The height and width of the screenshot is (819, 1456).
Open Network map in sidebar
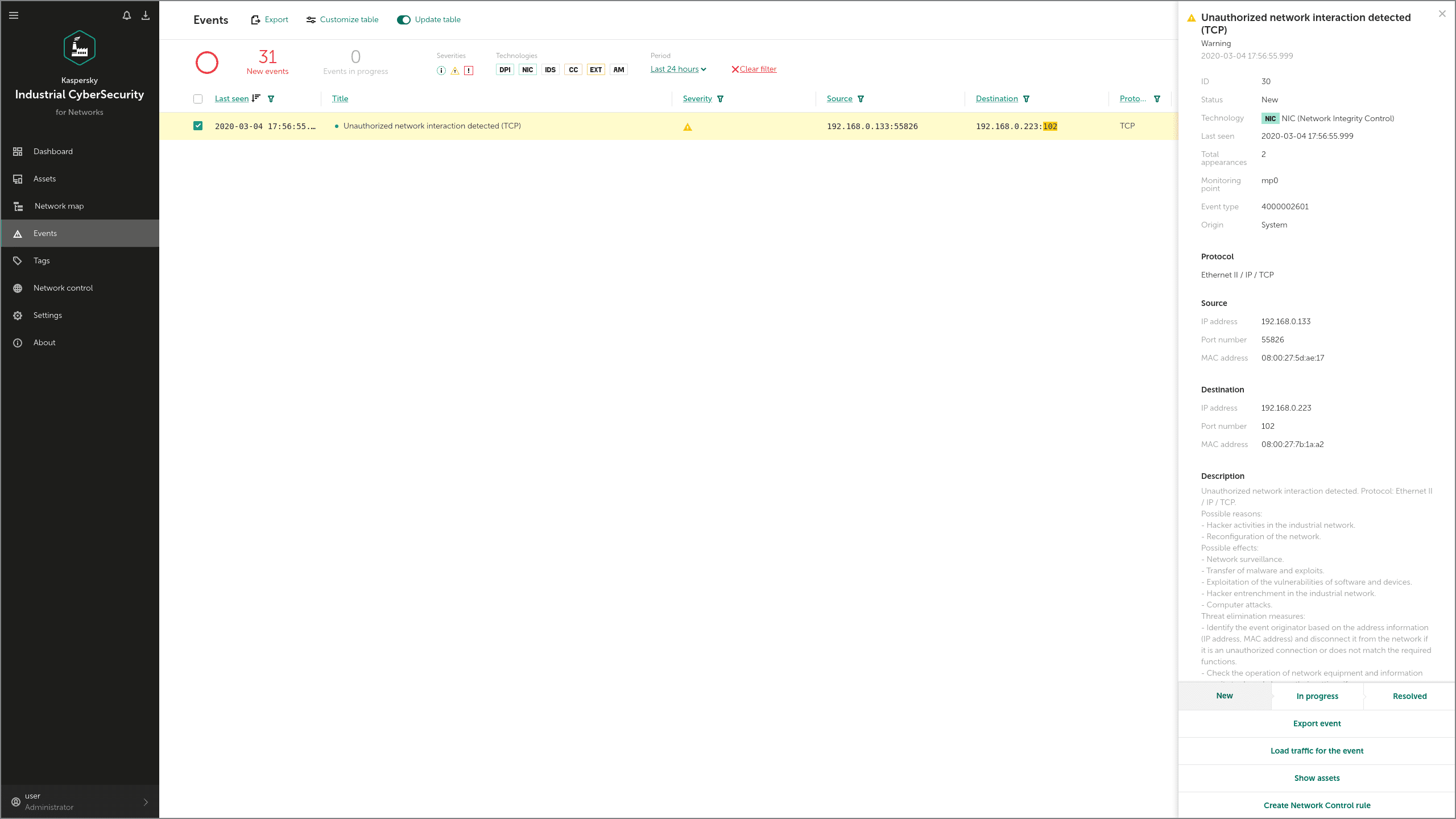click(x=59, y=206)
